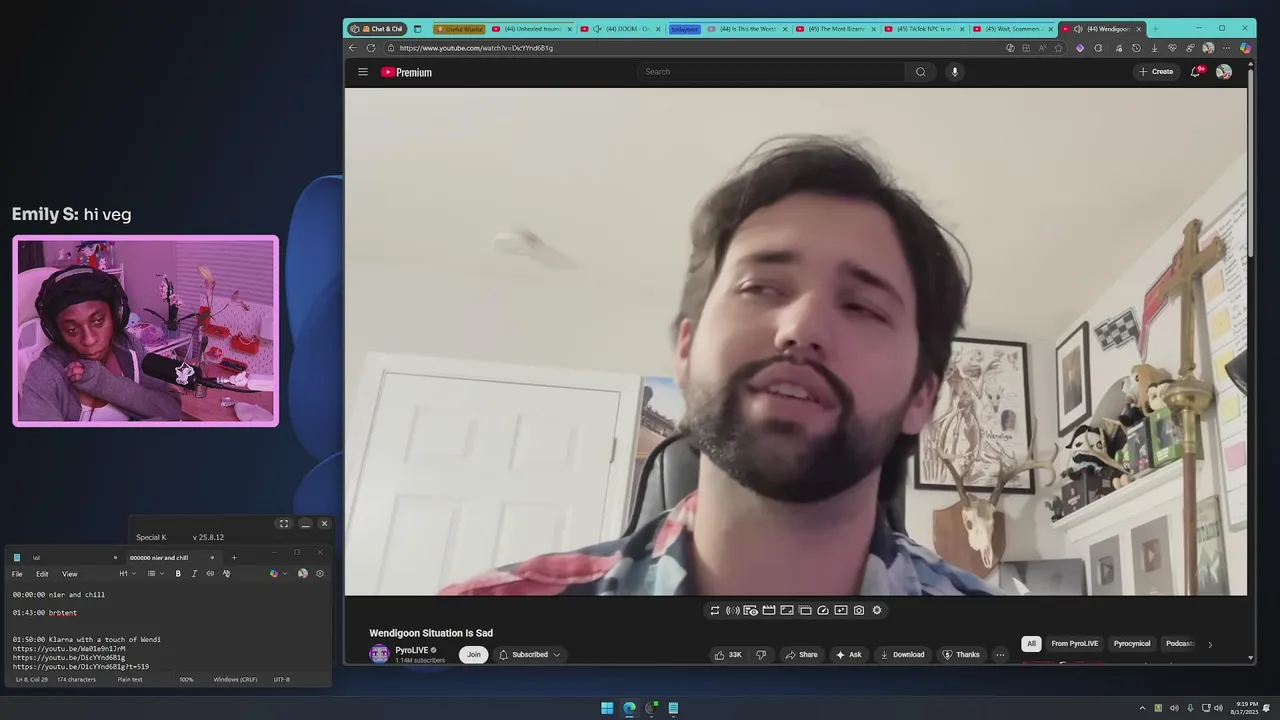Screen dimensions: 1280x720
Task: Click the audio boost icon in video toolbar
Action: click(733, 610)
